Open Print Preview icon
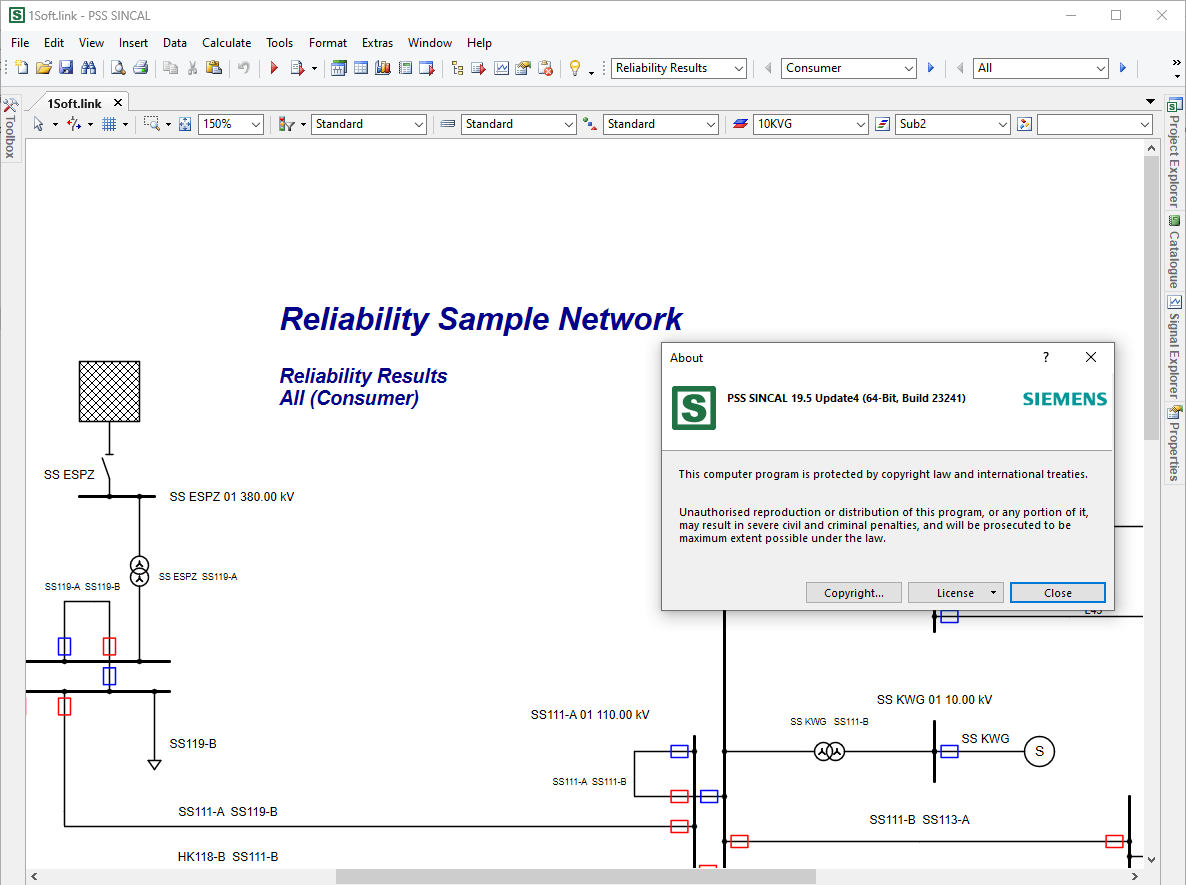The image size is (1186, 885). [118, 68]
